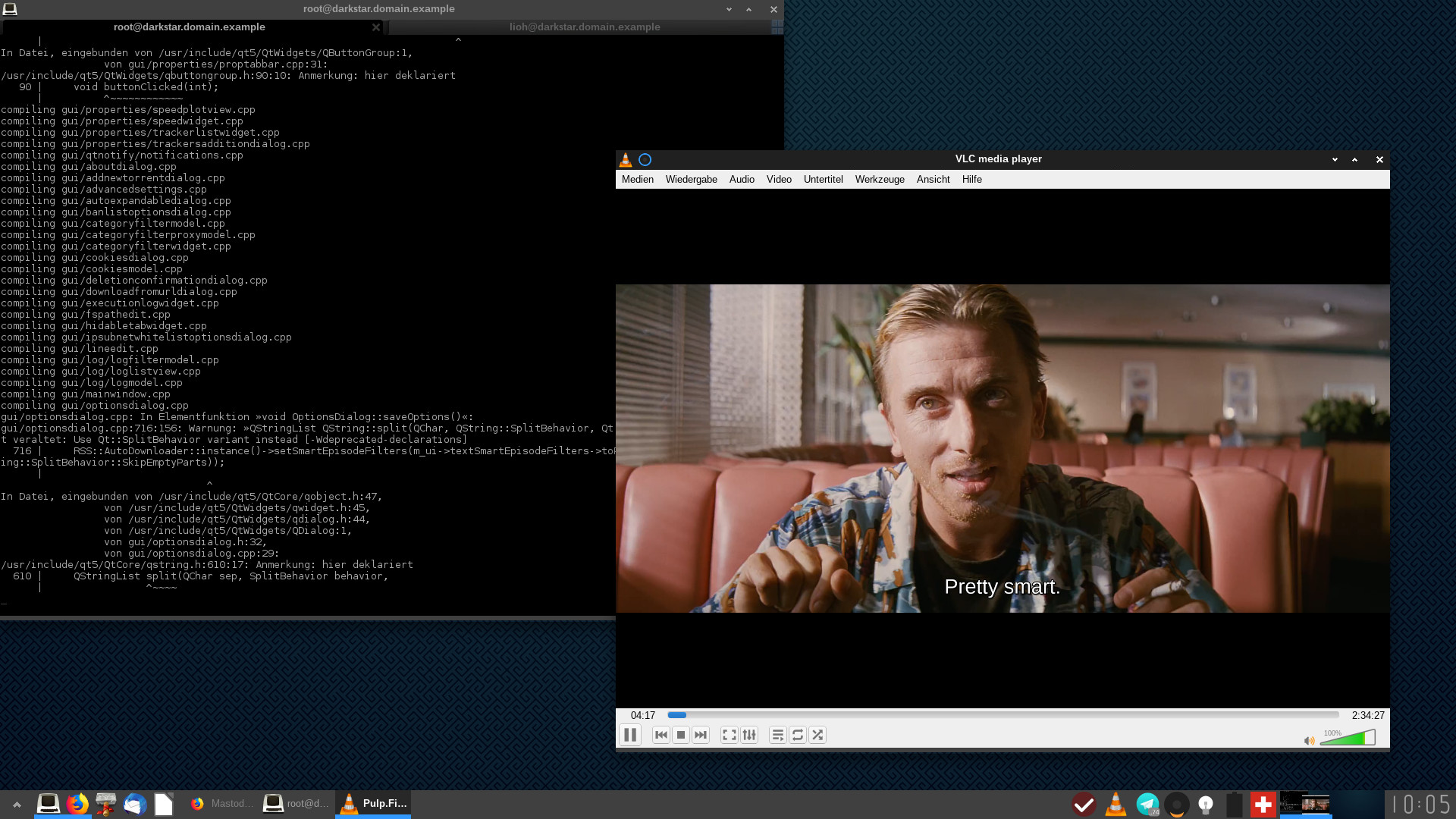Launch Thunderbird mail from taskbar
The image size is (1456, 819).
click(135, 804)
